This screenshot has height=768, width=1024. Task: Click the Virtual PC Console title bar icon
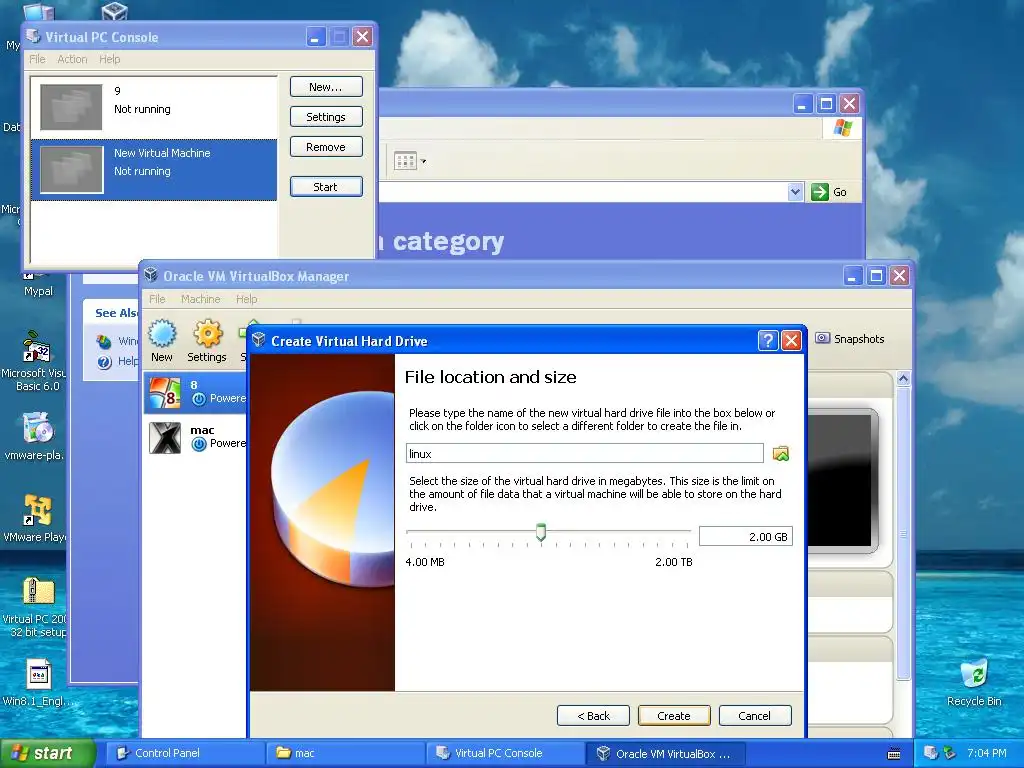click(x=33, y=36)
